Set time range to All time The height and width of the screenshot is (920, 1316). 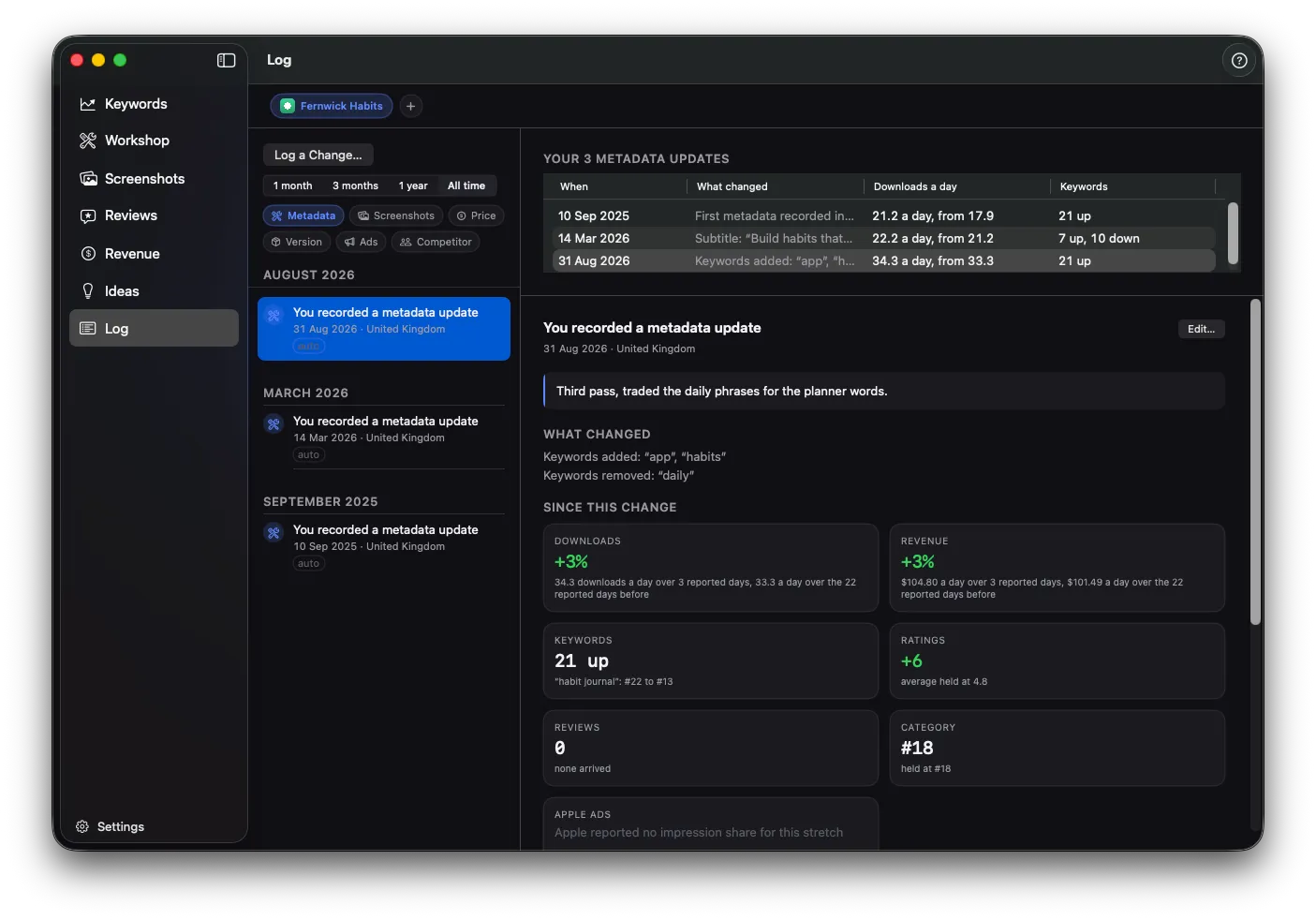pyautogui.click(x=466, y=185)
